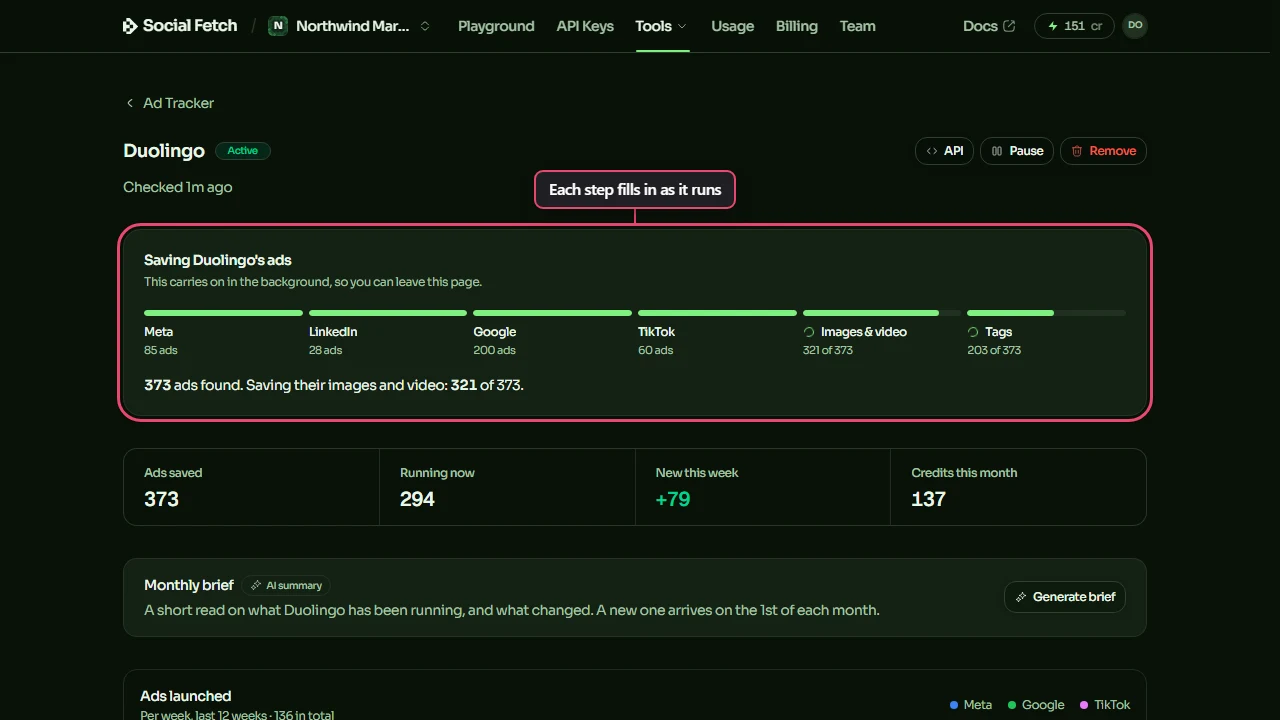Click the Meta progress bar
Screen dimensions: 1280x720
click(x=223, y=313)
